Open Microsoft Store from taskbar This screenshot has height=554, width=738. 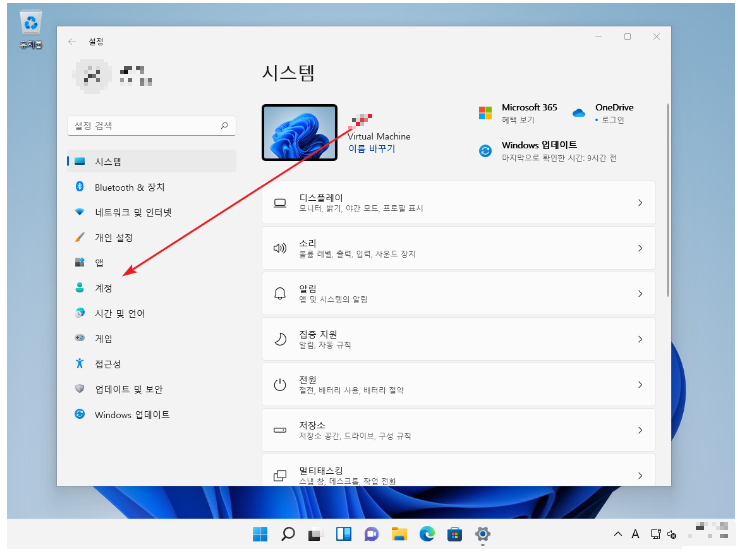pos(454,534)
